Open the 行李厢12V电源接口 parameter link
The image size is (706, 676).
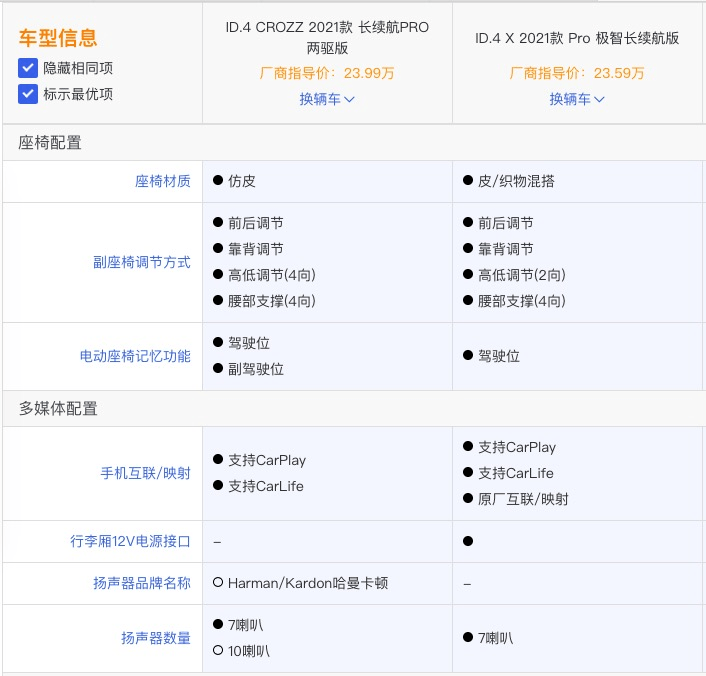pyautogui.click(x=130, y=541)
